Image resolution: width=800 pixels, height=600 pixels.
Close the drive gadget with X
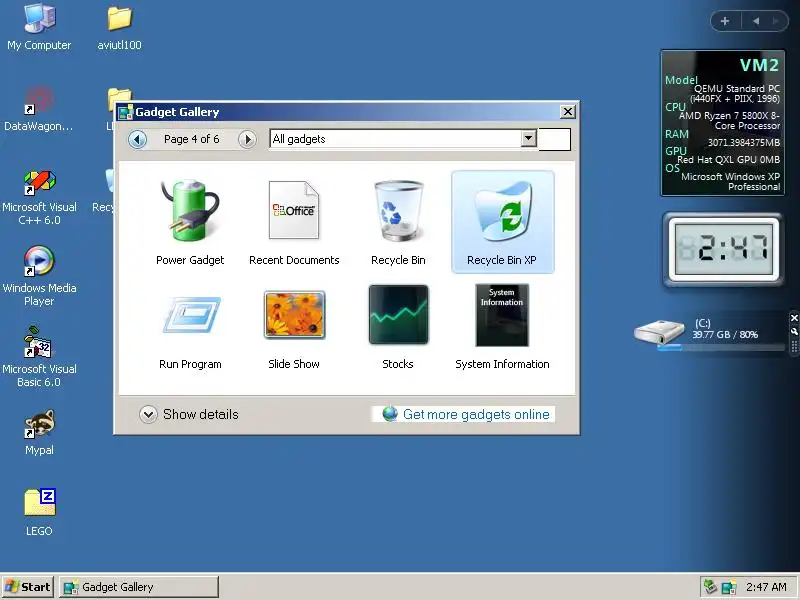point(794,318)
